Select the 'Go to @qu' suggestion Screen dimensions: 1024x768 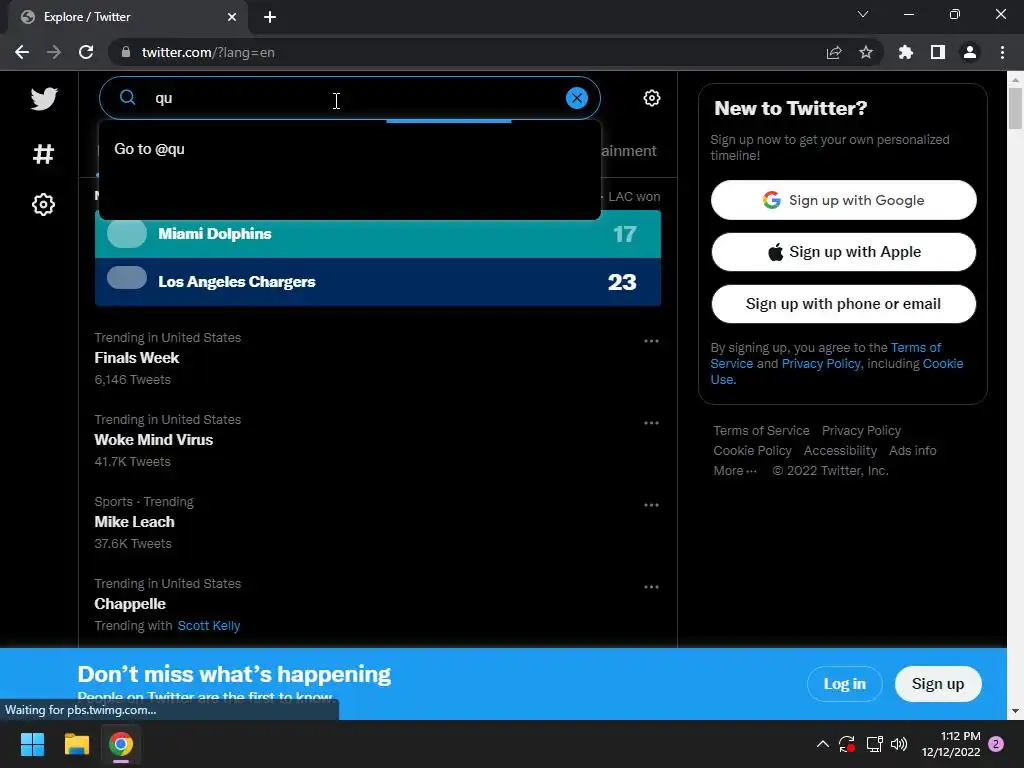[x=349, y=149]
